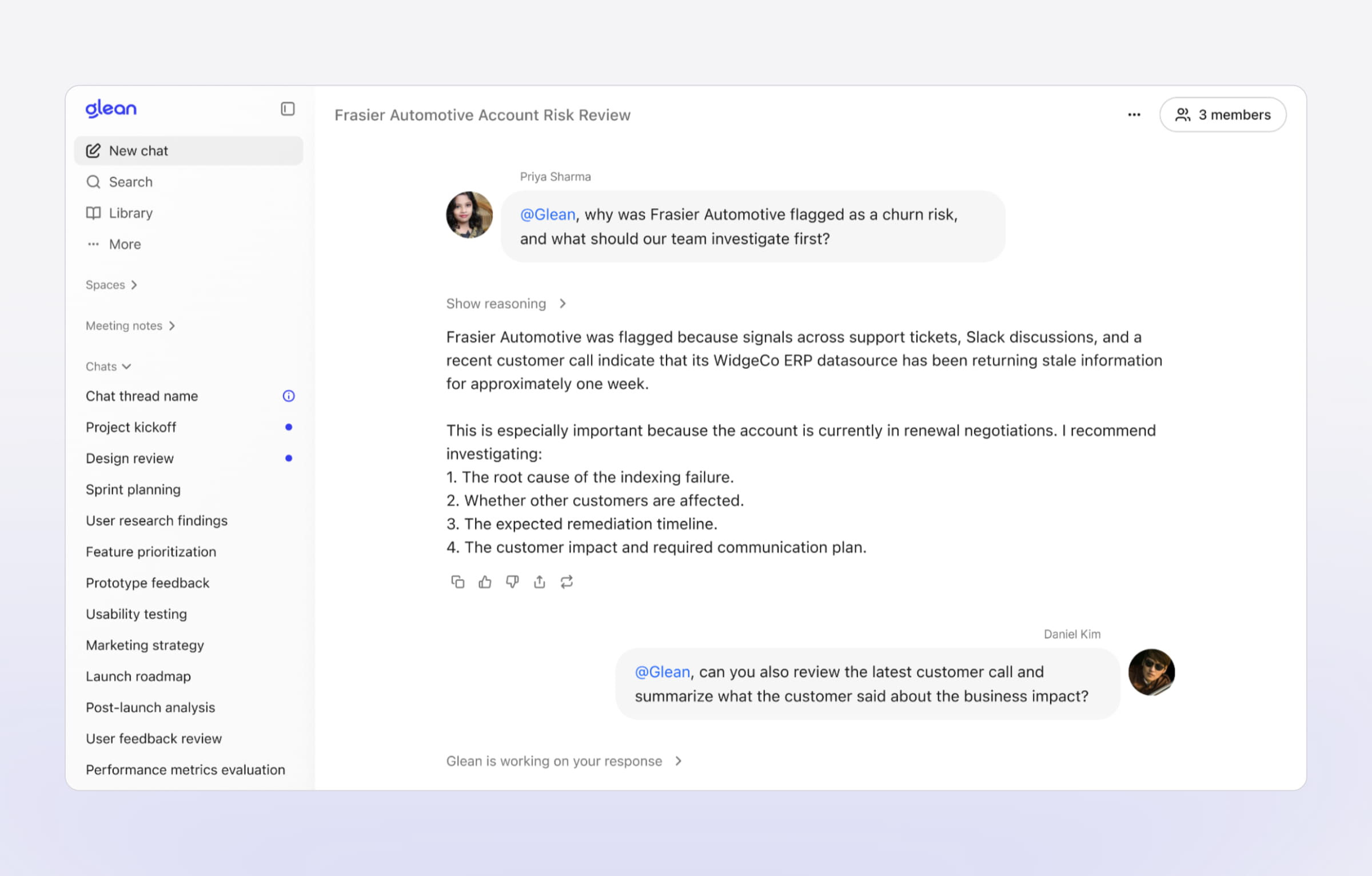
Task: Expand Show reasoning
Action: (x=506, y=304)
